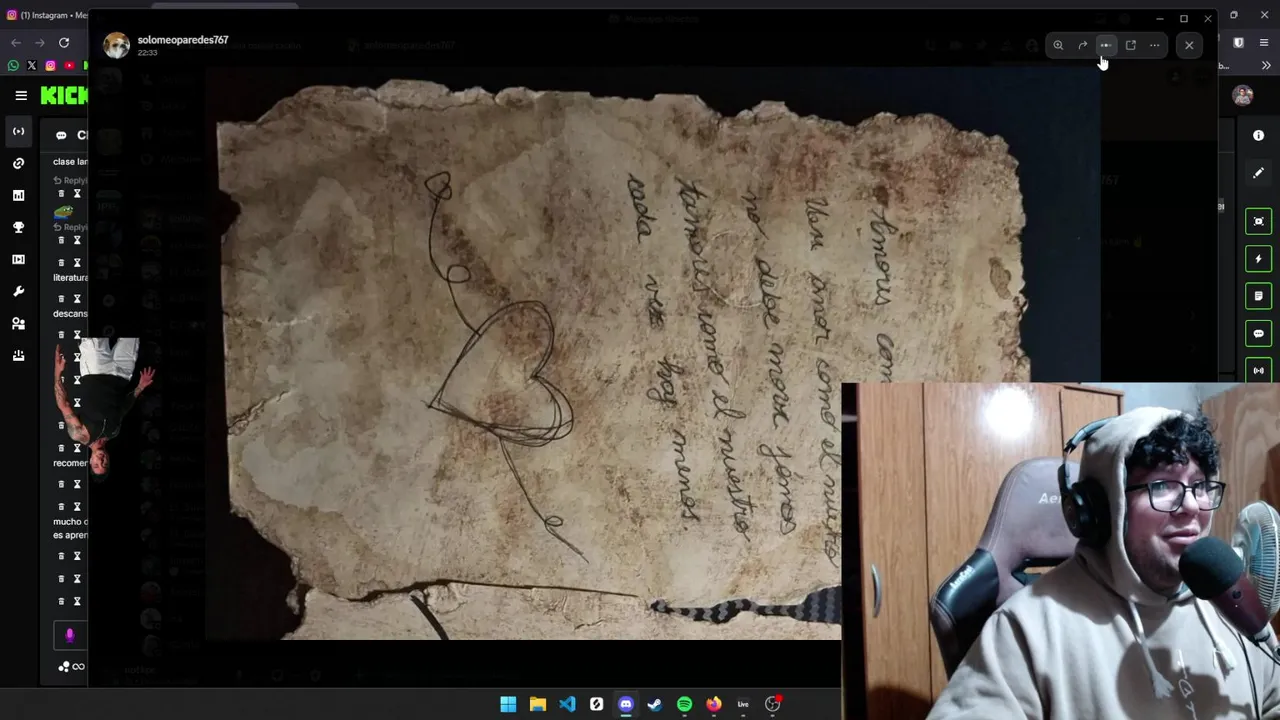This screenshot has height=720, width=1280.
Task: Open Steam from the taskbar
Action: pyautogui.click(x=655, y=704)
